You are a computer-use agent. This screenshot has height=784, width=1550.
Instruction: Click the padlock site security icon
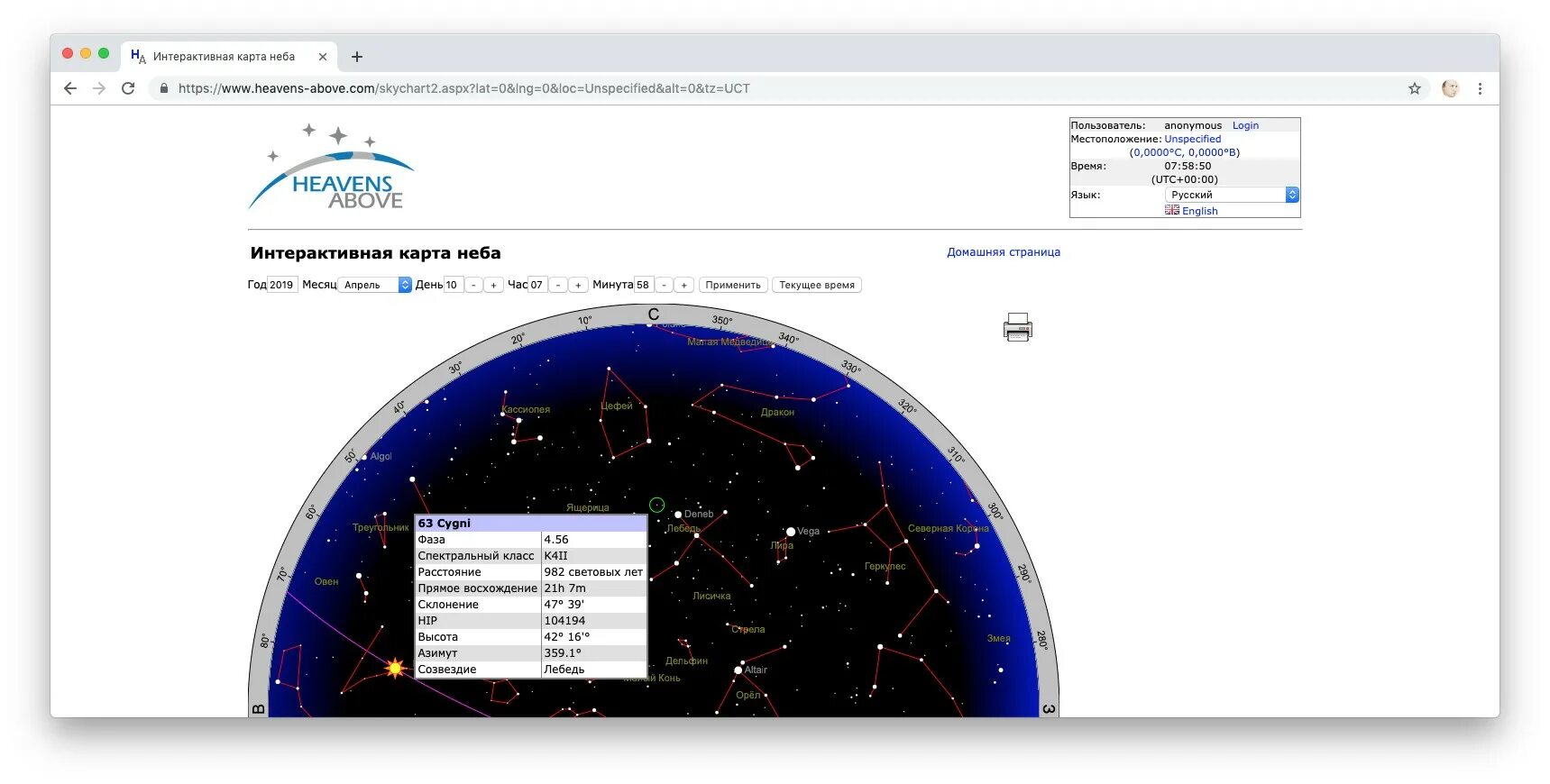click(164, 88)
